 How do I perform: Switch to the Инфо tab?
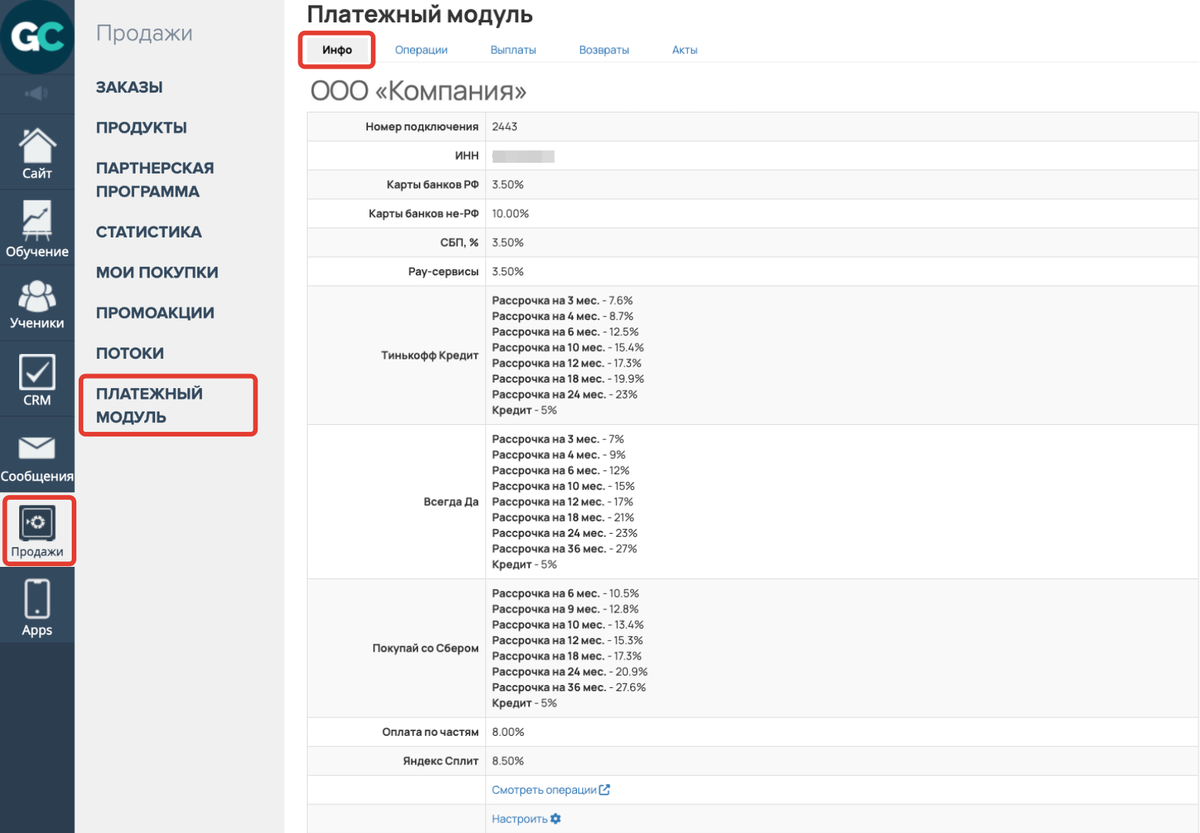(337, 50)
